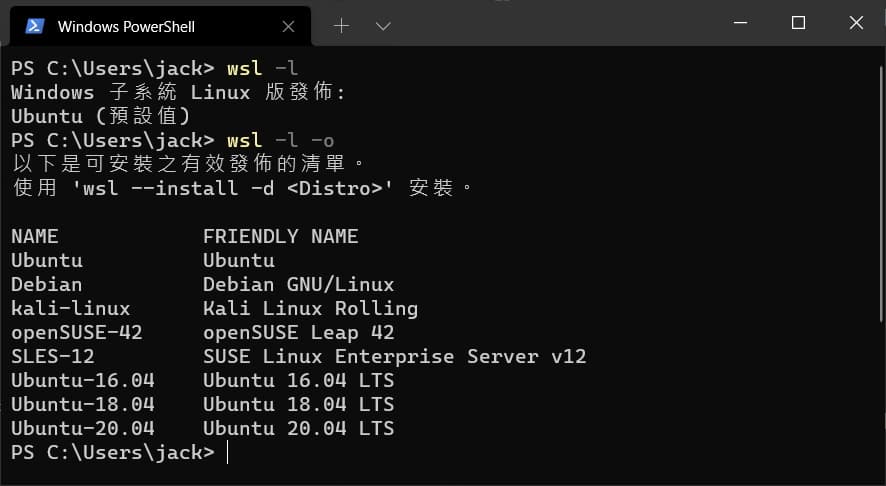Click the Debian GNU/Linux friendly name
The width and height of the screenshot is (886, 486).
pyautogui.click(x=298, y=284)
